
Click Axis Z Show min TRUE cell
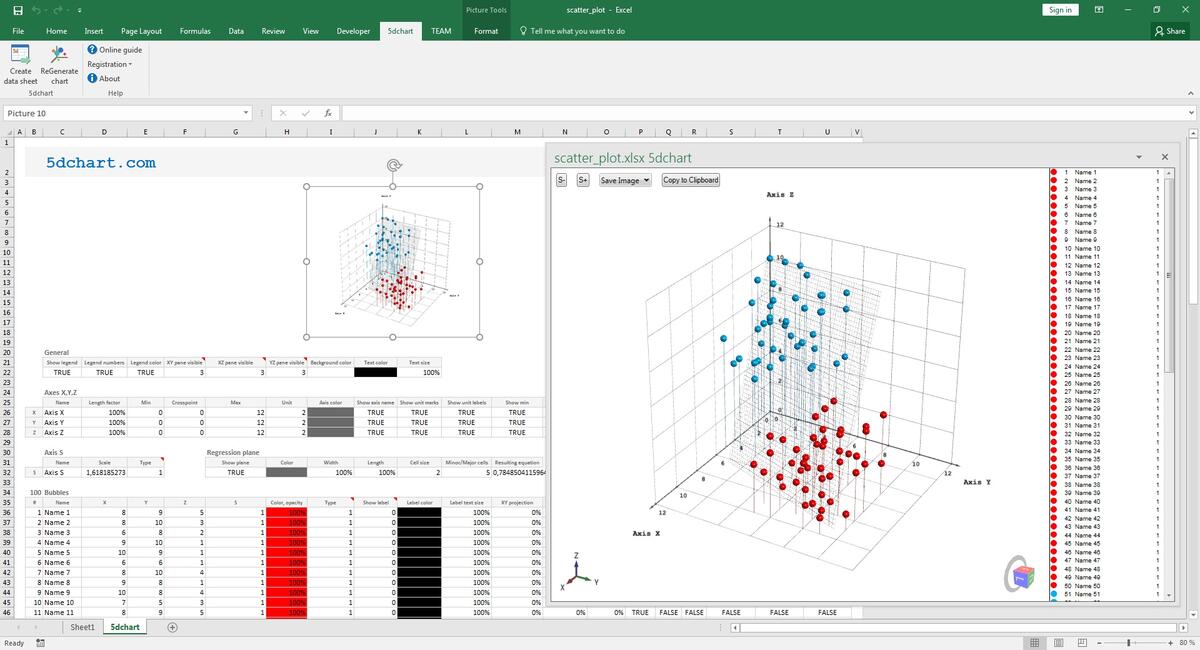[517, 432]
